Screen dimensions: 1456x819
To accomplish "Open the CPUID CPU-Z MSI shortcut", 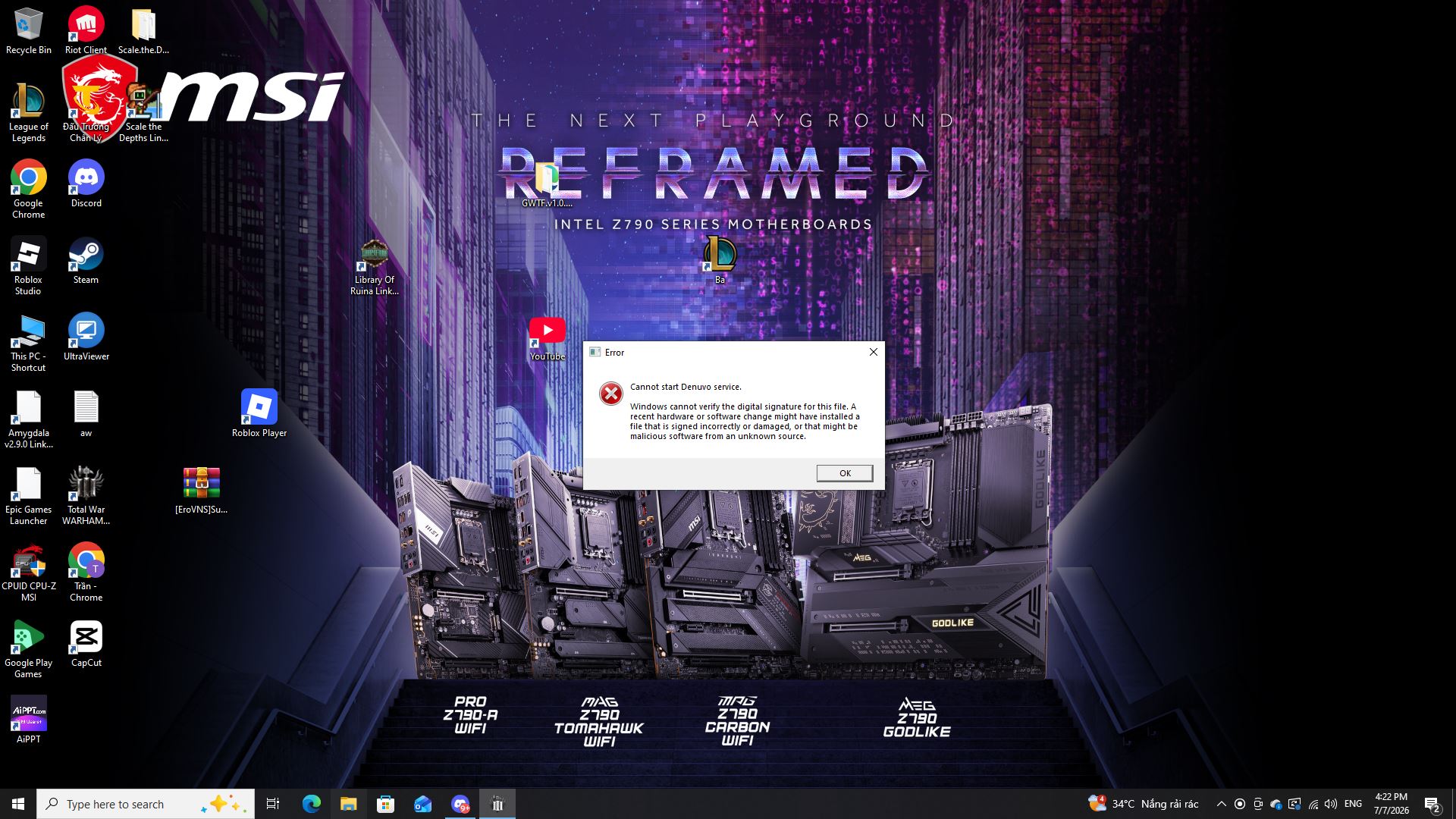I will (29, 573).
